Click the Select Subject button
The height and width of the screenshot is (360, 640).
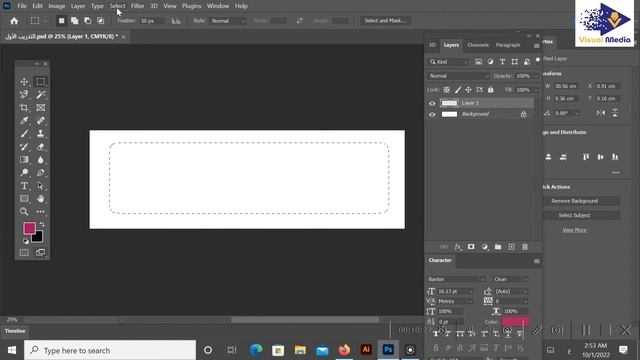tap(574, 215)
